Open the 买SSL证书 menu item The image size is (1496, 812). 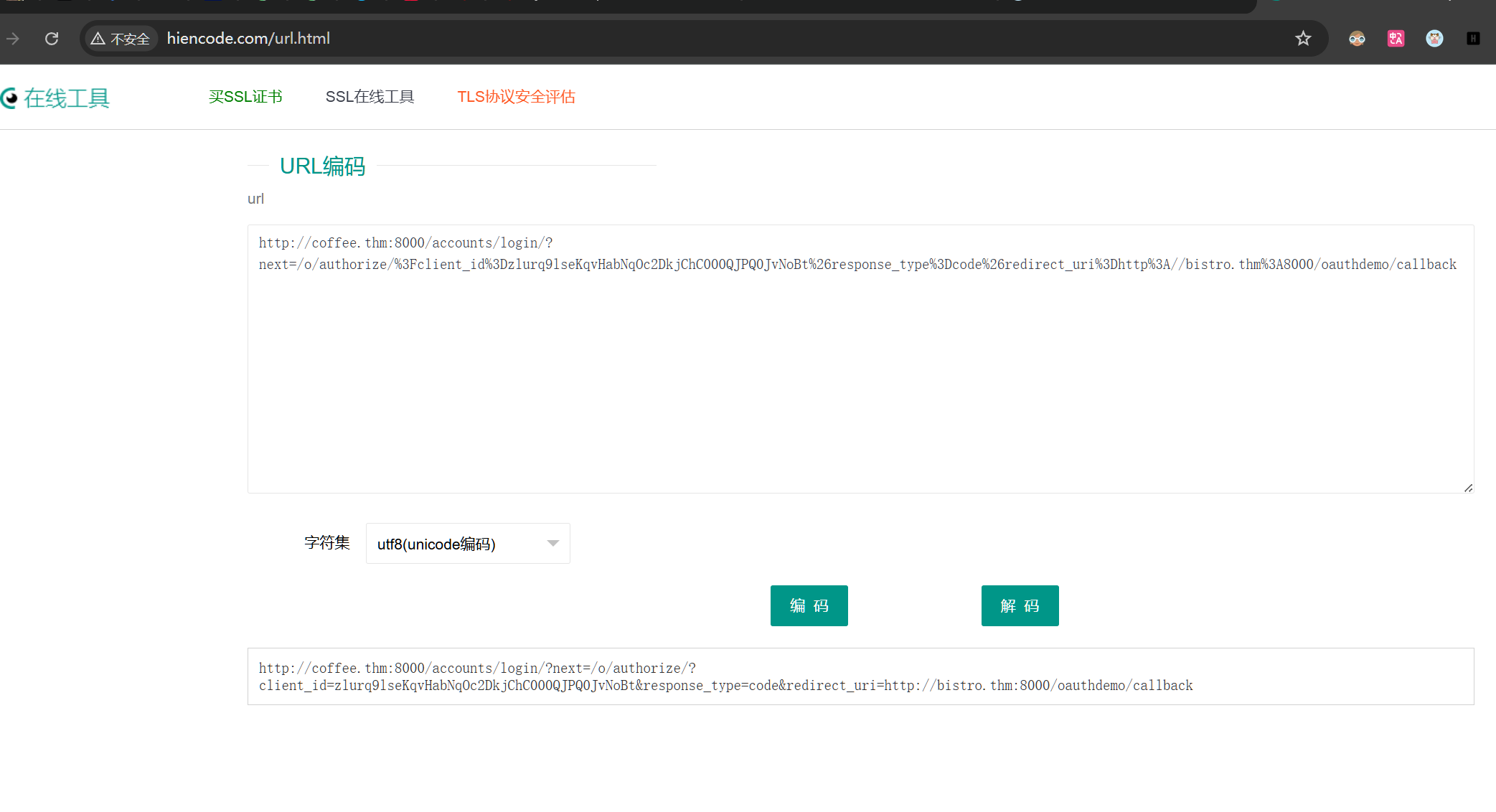click(245, 97)
